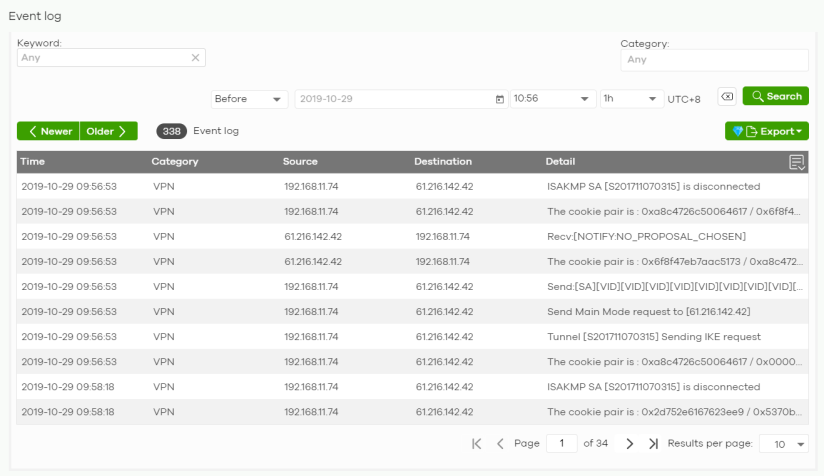
Task: Open the calendar date picker icon
Action: point(500,98)
